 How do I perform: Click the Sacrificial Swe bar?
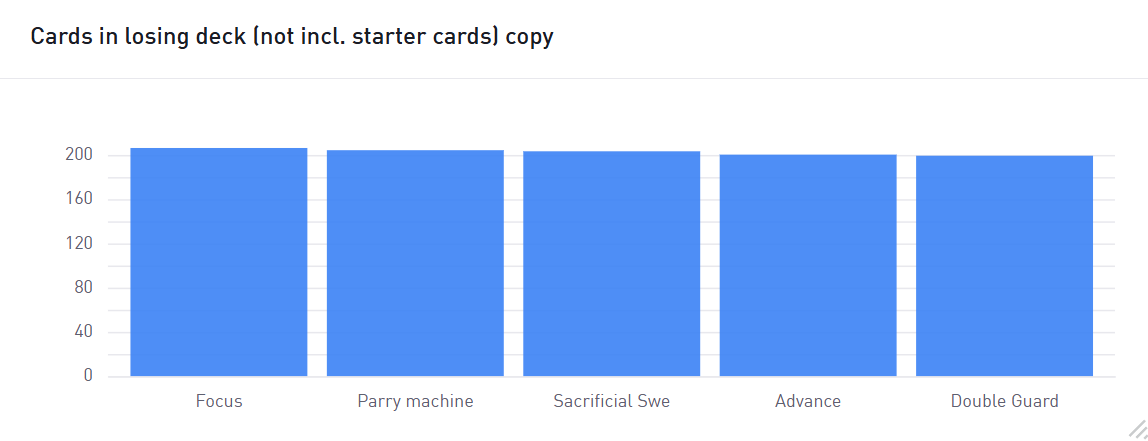[611, 264]
